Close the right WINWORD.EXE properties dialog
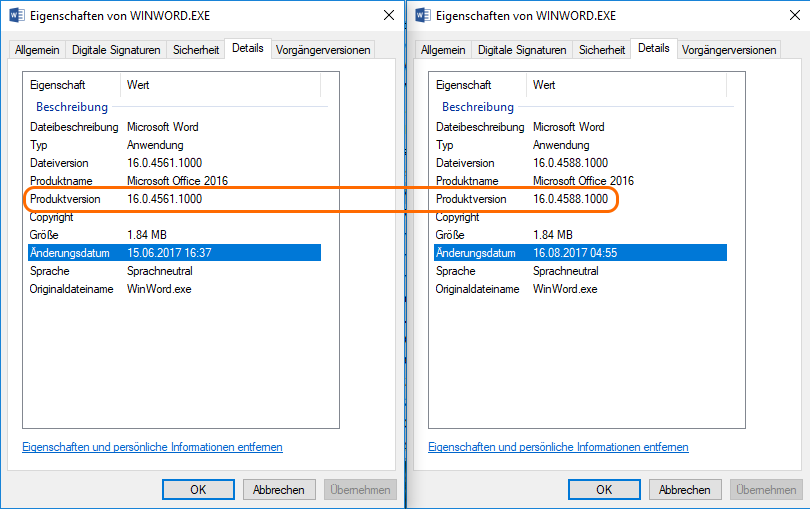The width and height of the screenshot is (810, 509). (793, 15)
